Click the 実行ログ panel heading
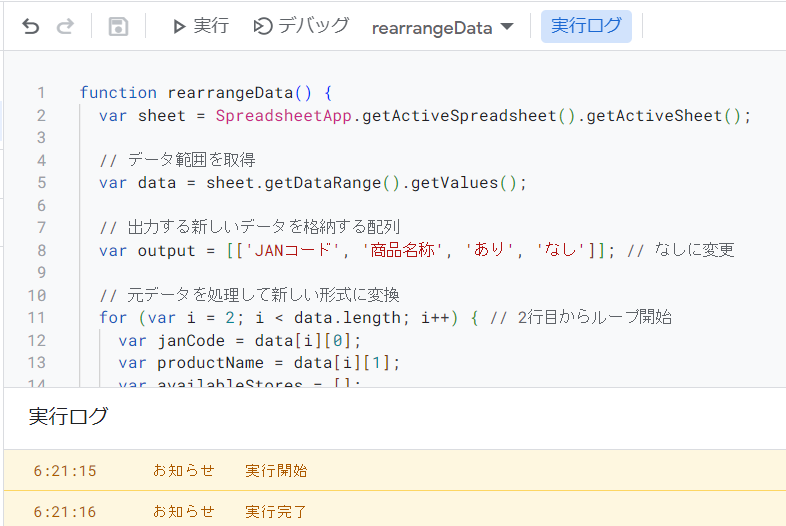Screen dimensions: 786x526 pyautogui.click(x=68, y=416)
